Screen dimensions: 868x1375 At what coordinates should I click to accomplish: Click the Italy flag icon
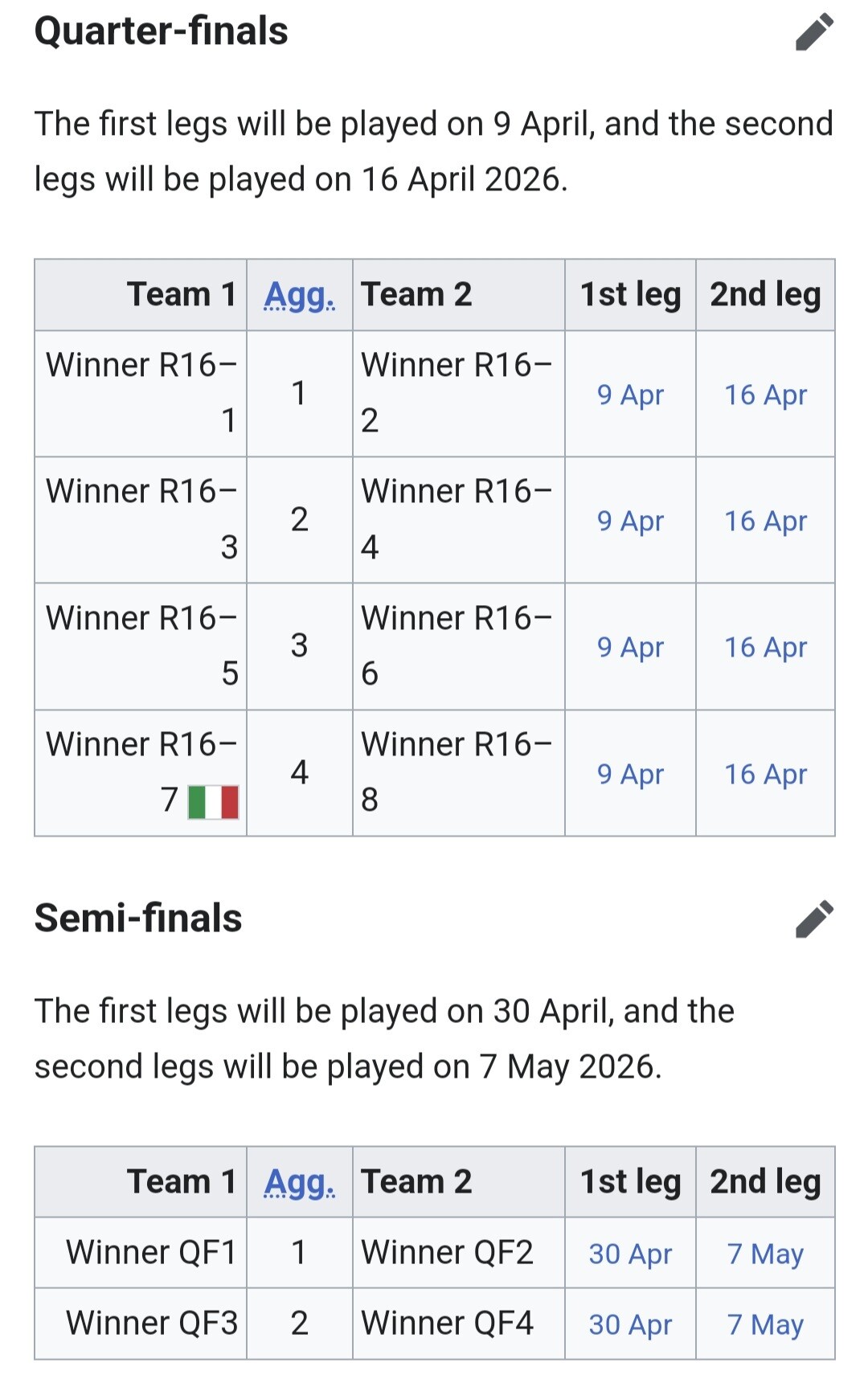213,802
